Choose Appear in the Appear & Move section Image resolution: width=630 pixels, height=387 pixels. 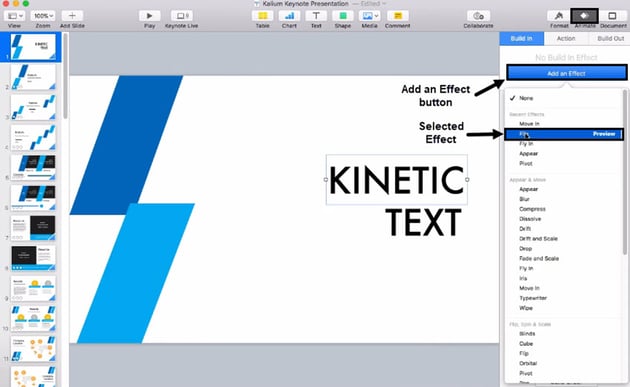528,189
